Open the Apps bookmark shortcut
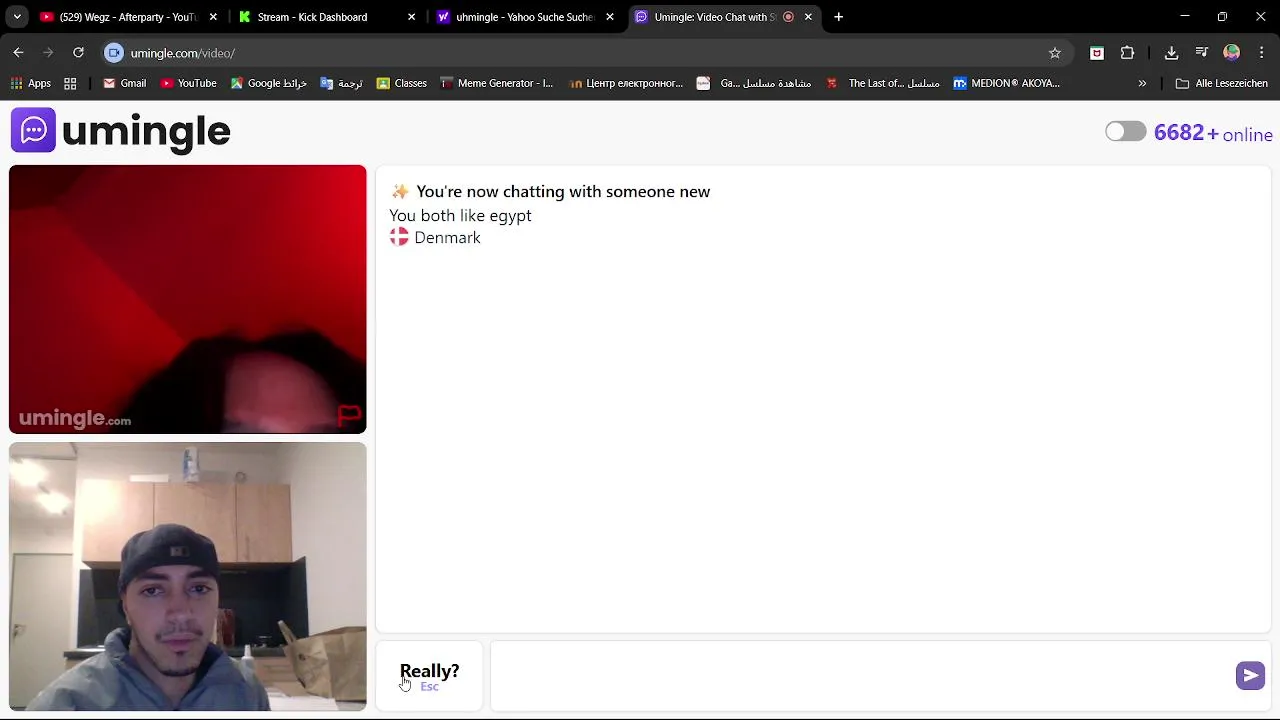This screenshot has width=1280, height=720. coord(31,83)
